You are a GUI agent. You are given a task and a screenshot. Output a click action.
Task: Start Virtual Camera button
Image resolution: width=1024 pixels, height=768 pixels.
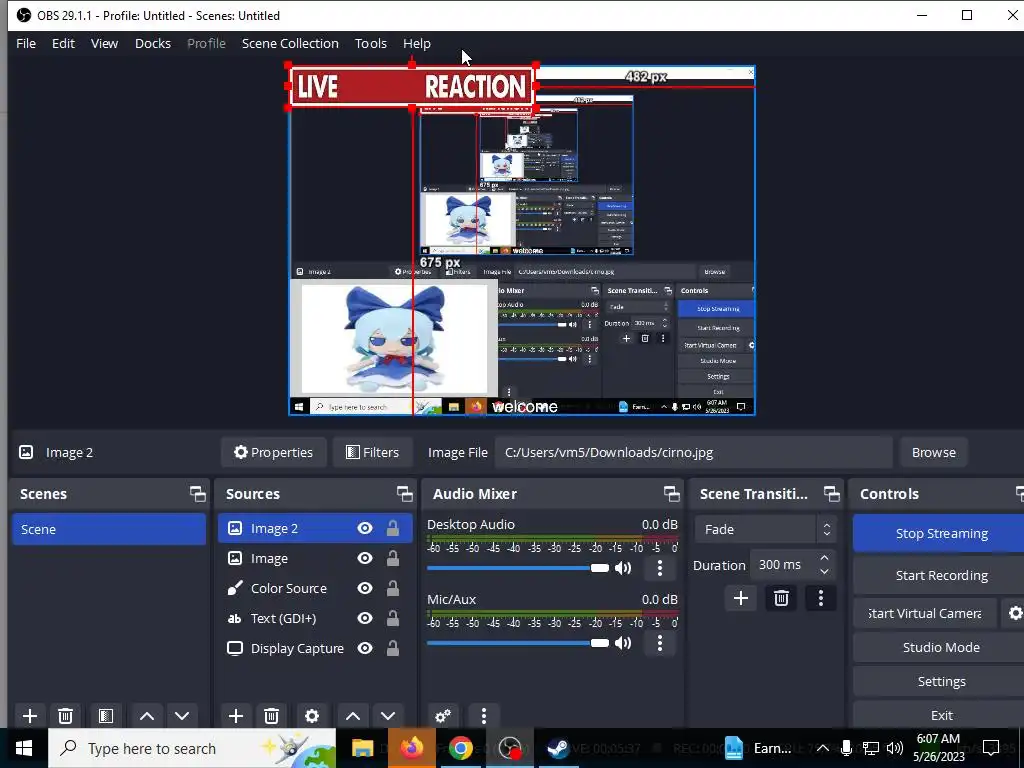point(925,613)
